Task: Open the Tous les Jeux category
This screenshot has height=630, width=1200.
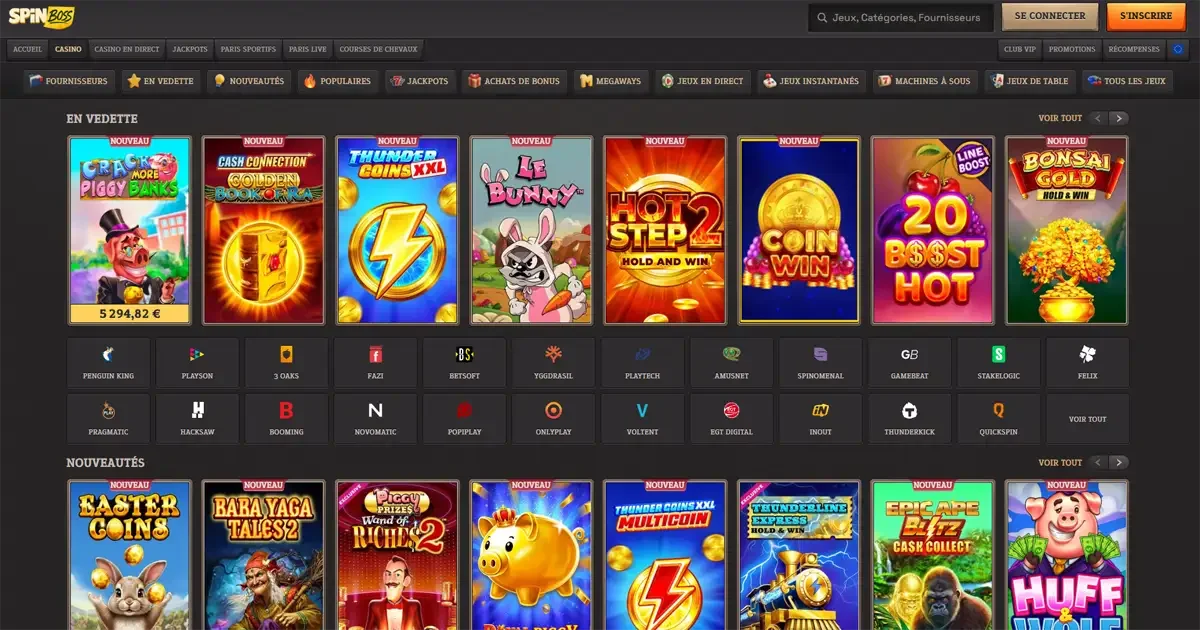Action: 1127,81
